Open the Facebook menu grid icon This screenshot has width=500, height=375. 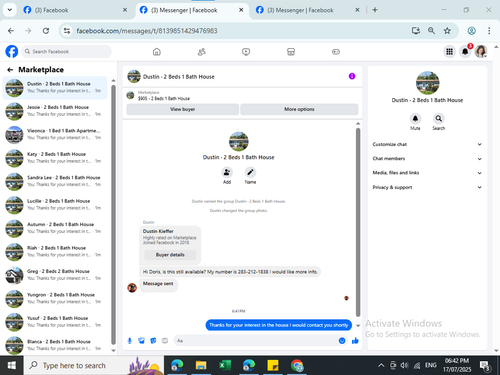click(x=449, y=52)
